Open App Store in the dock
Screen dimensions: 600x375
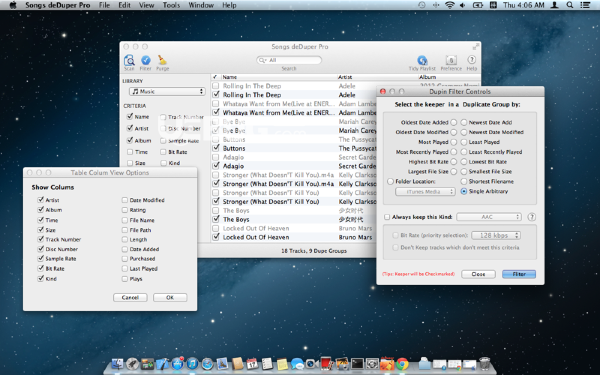(177, 364)
